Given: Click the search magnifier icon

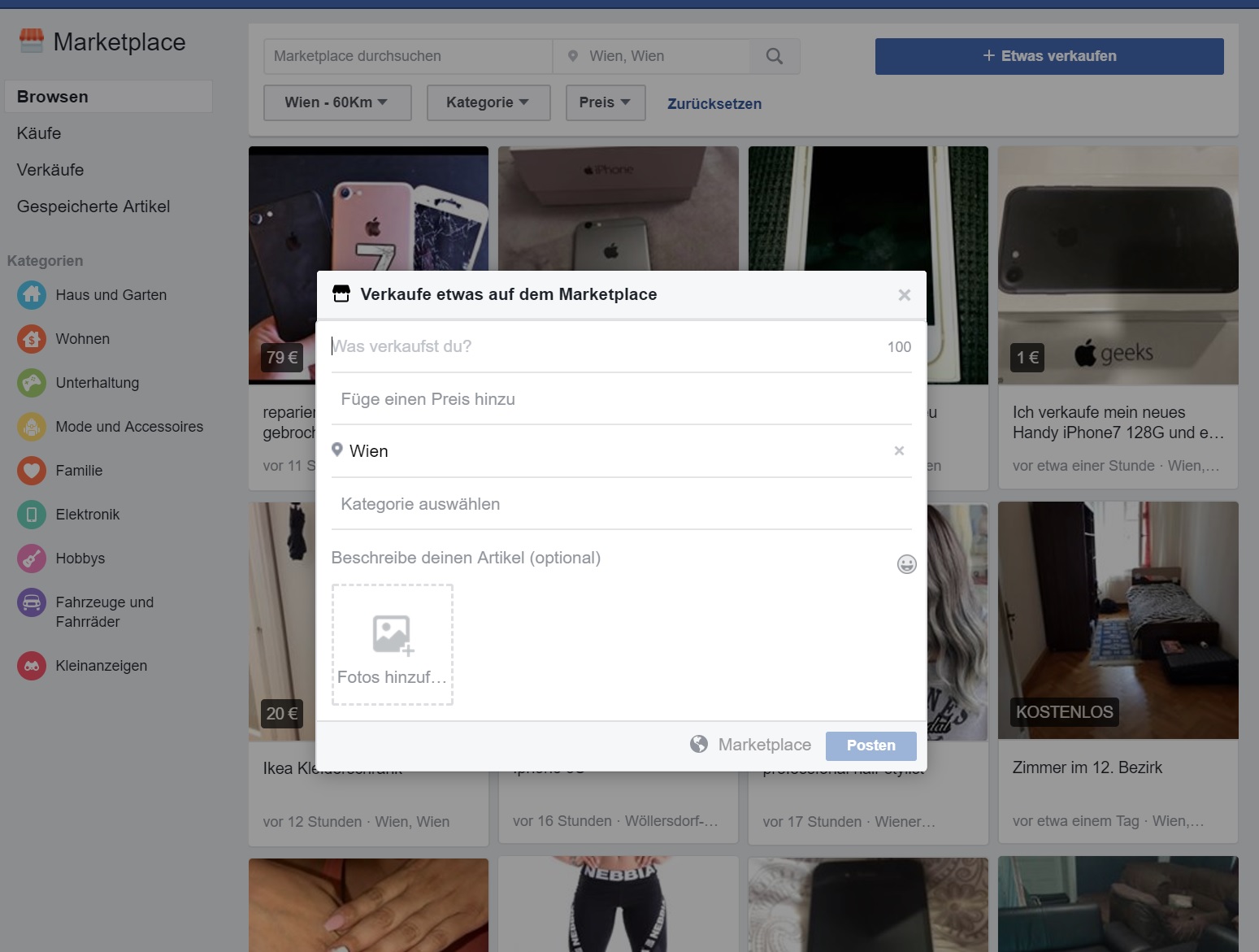Looking at the screenshot, I should click(775, 56).
